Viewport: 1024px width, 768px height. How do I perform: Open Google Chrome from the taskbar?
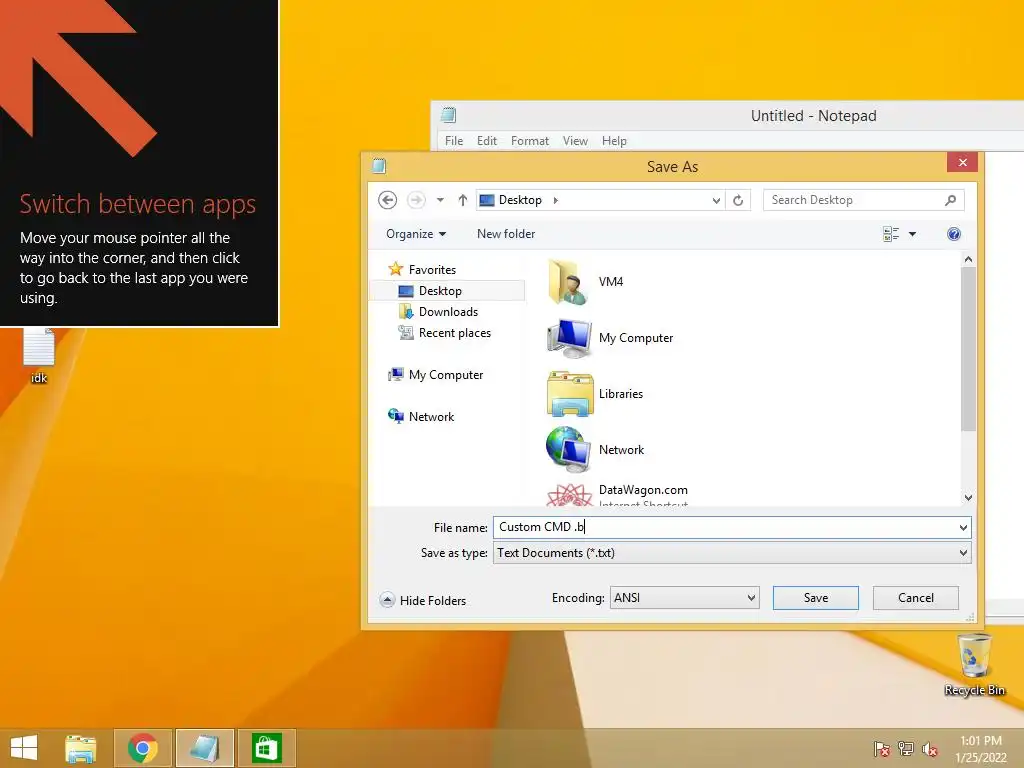tap(143, 748)
